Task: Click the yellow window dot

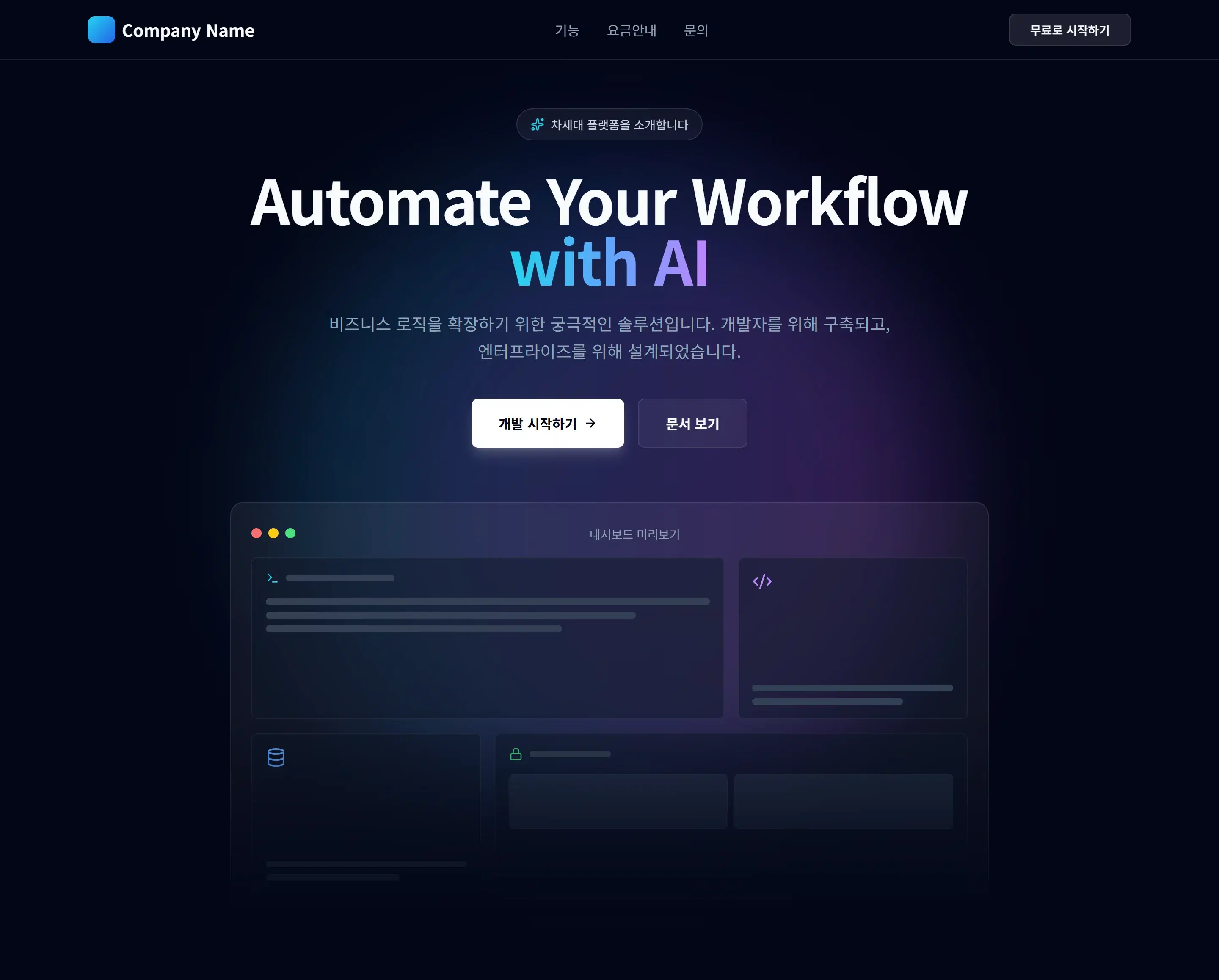Action: click(273, 533)
